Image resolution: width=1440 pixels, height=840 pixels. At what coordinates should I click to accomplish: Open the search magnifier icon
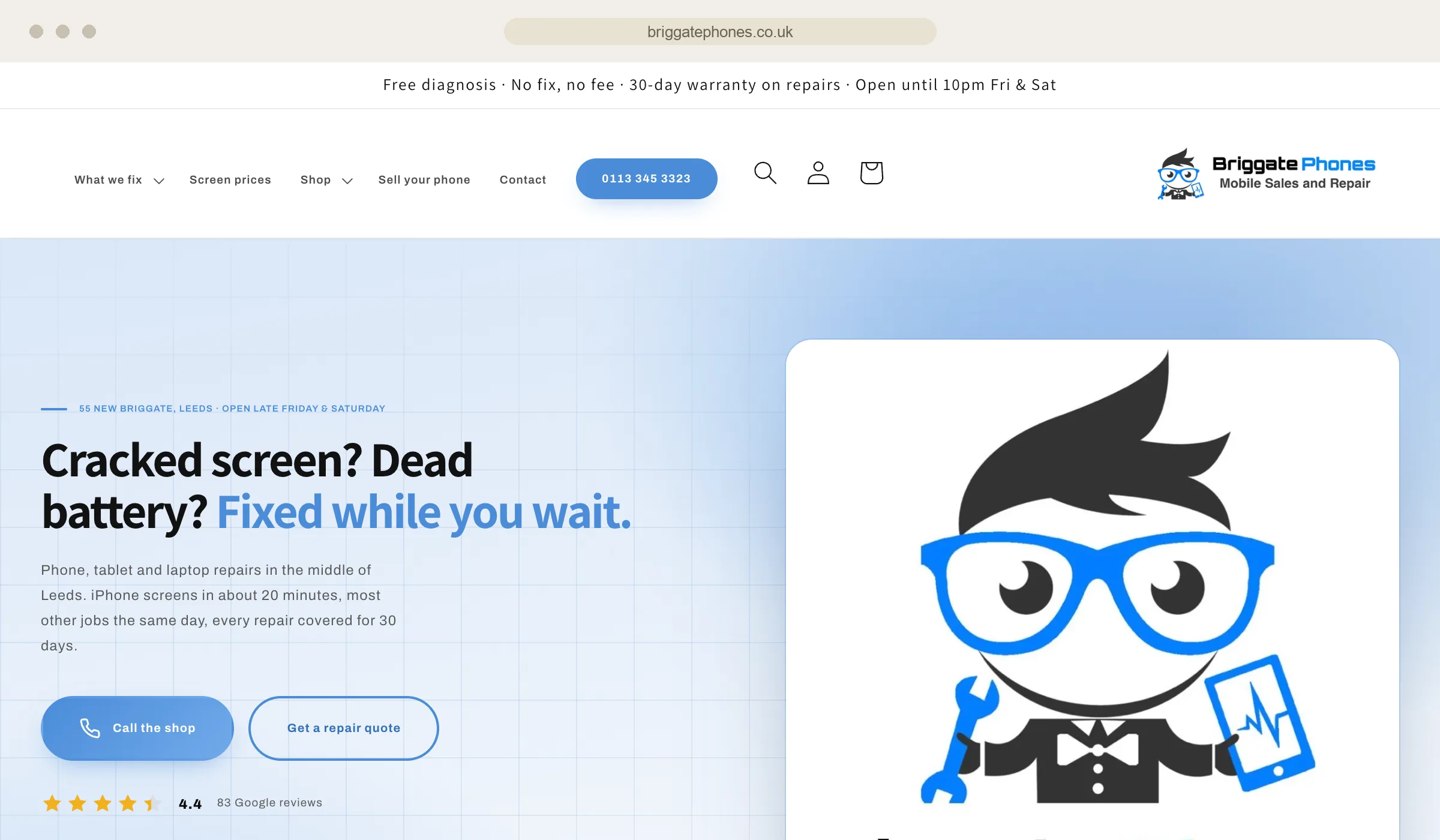(765, 173)
